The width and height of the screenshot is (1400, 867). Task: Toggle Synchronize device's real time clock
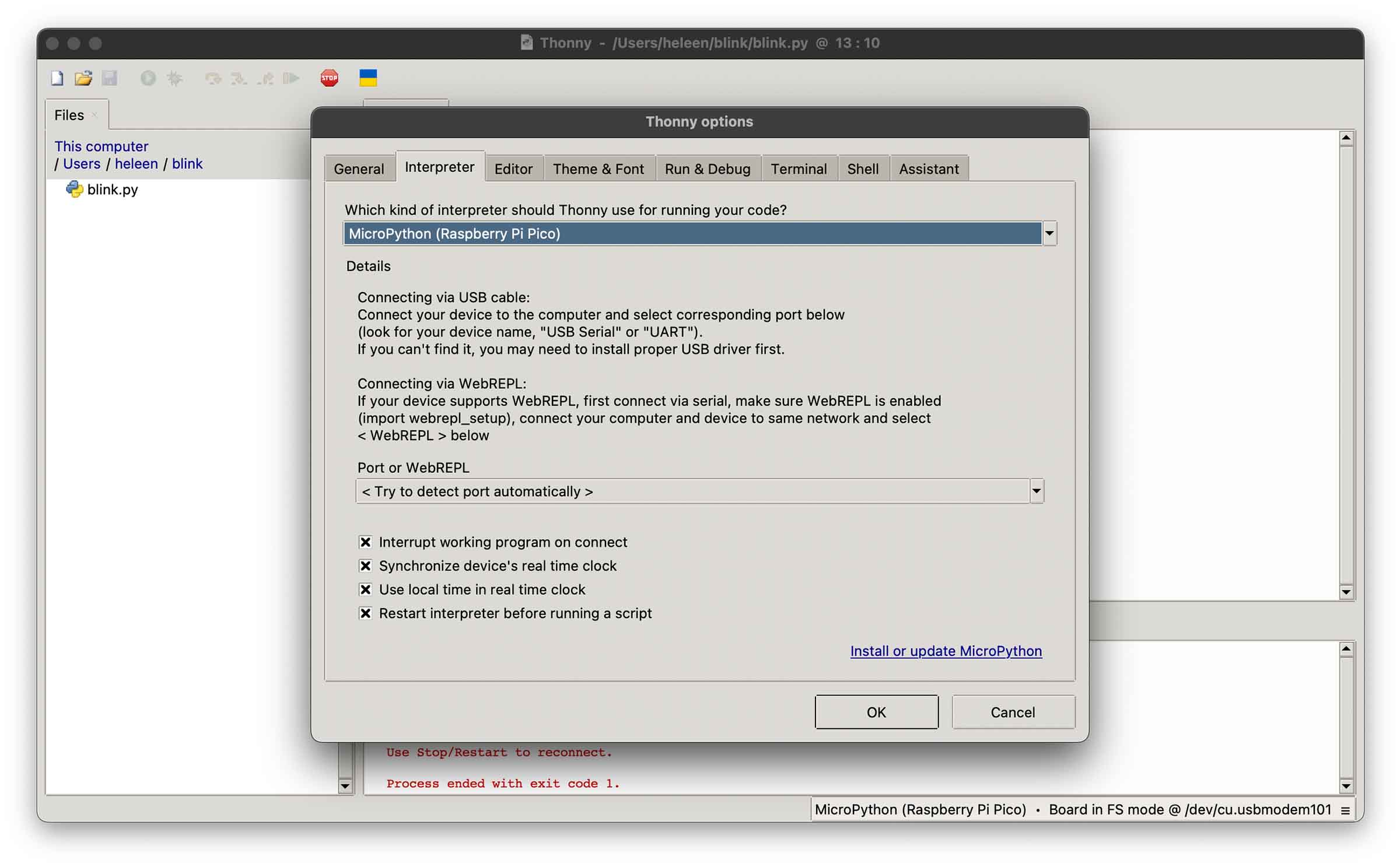365,566
